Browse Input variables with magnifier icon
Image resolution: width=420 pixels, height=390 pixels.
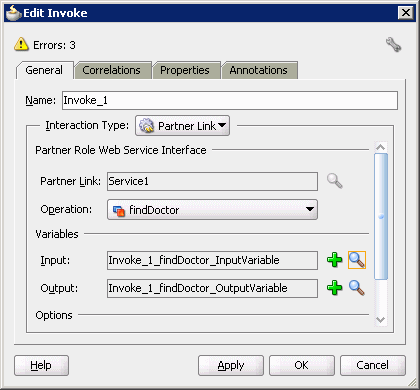click(x=357, y=260)
